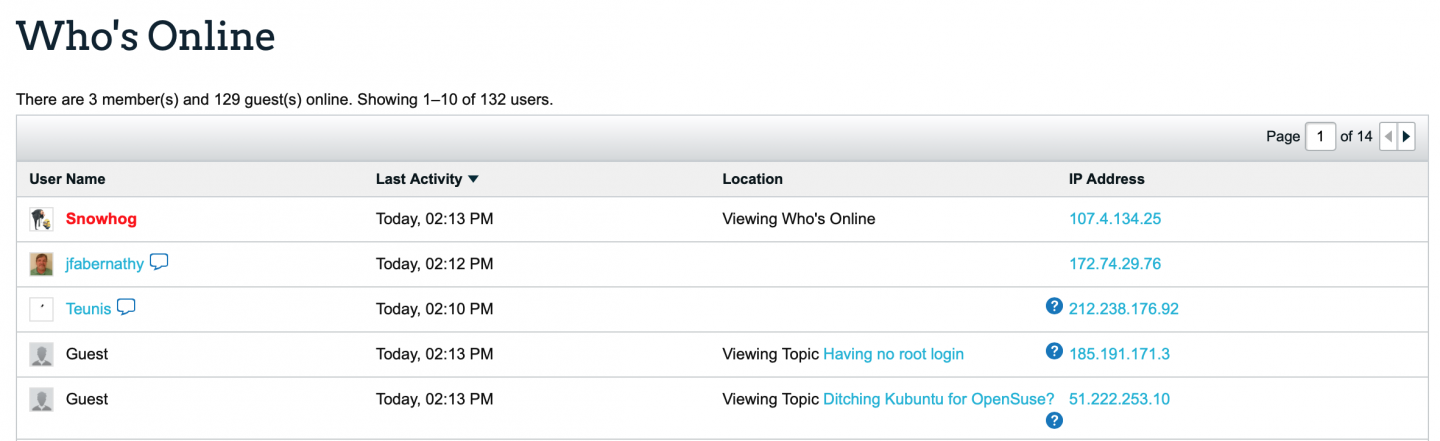1440x441 pixels.
Task: Click Today, 02:12 PM activity time
Action: [x=434, y=264]
